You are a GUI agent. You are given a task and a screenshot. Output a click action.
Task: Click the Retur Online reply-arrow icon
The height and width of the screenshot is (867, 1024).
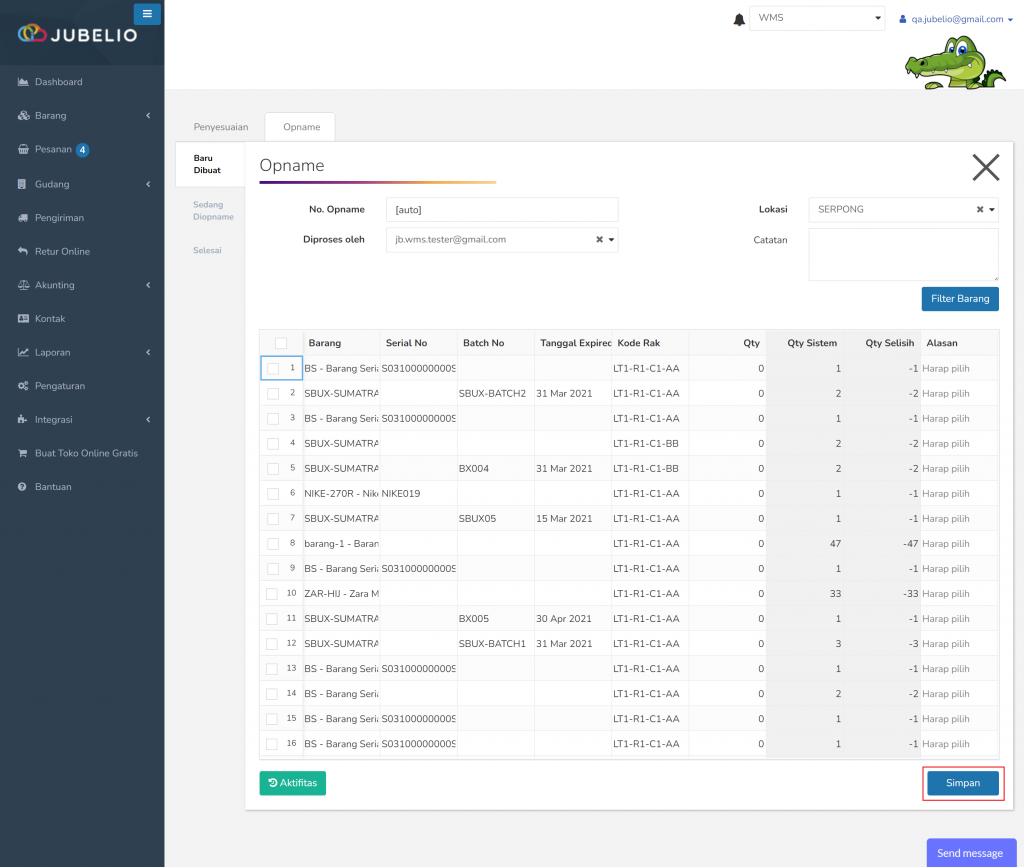coord(23,251)
